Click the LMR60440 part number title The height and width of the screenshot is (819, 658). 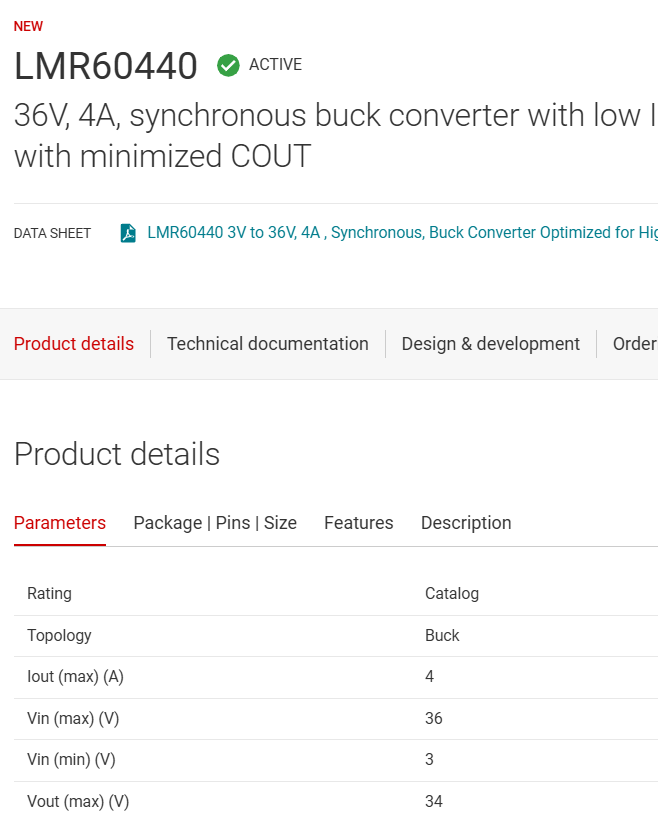pos(106,66)
